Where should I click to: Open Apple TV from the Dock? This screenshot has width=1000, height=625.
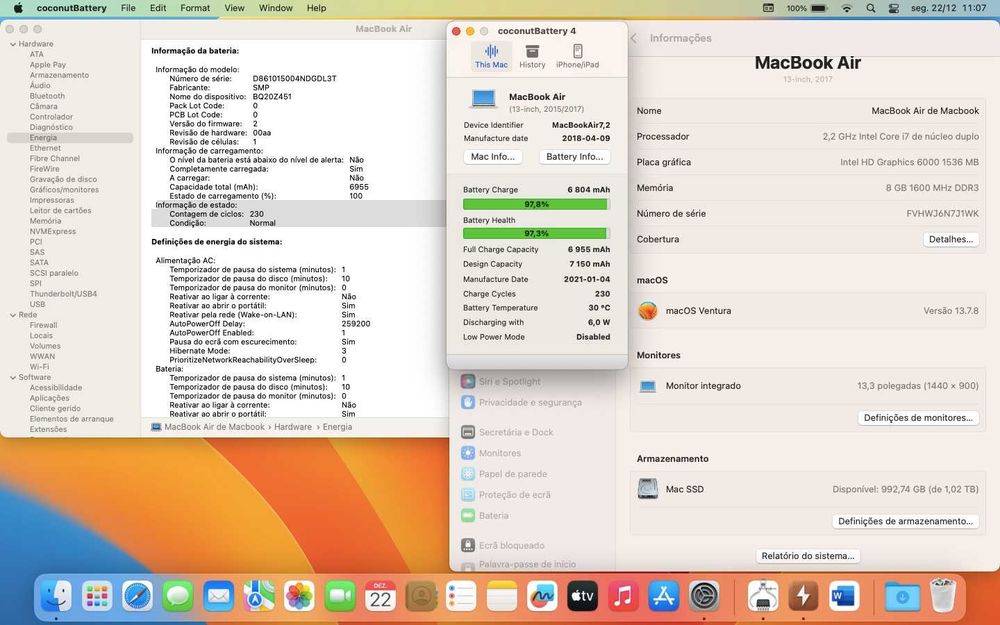point(583,596)
